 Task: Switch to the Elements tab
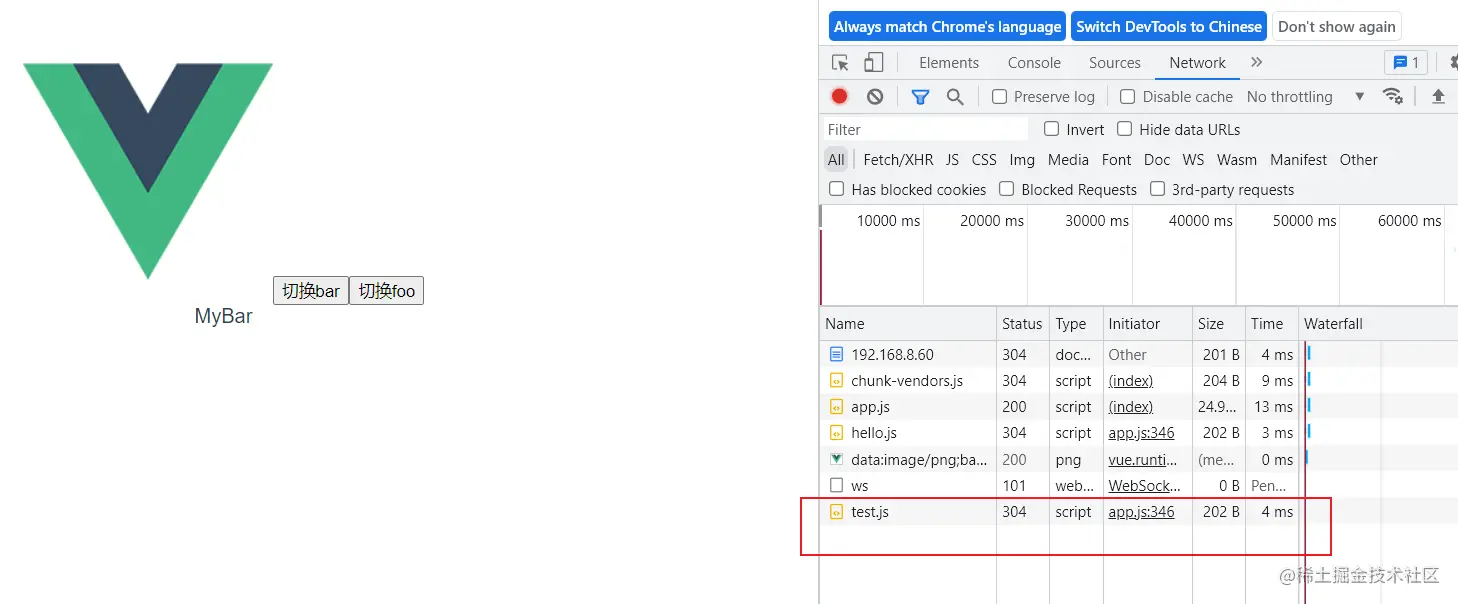tap(949, 62)
